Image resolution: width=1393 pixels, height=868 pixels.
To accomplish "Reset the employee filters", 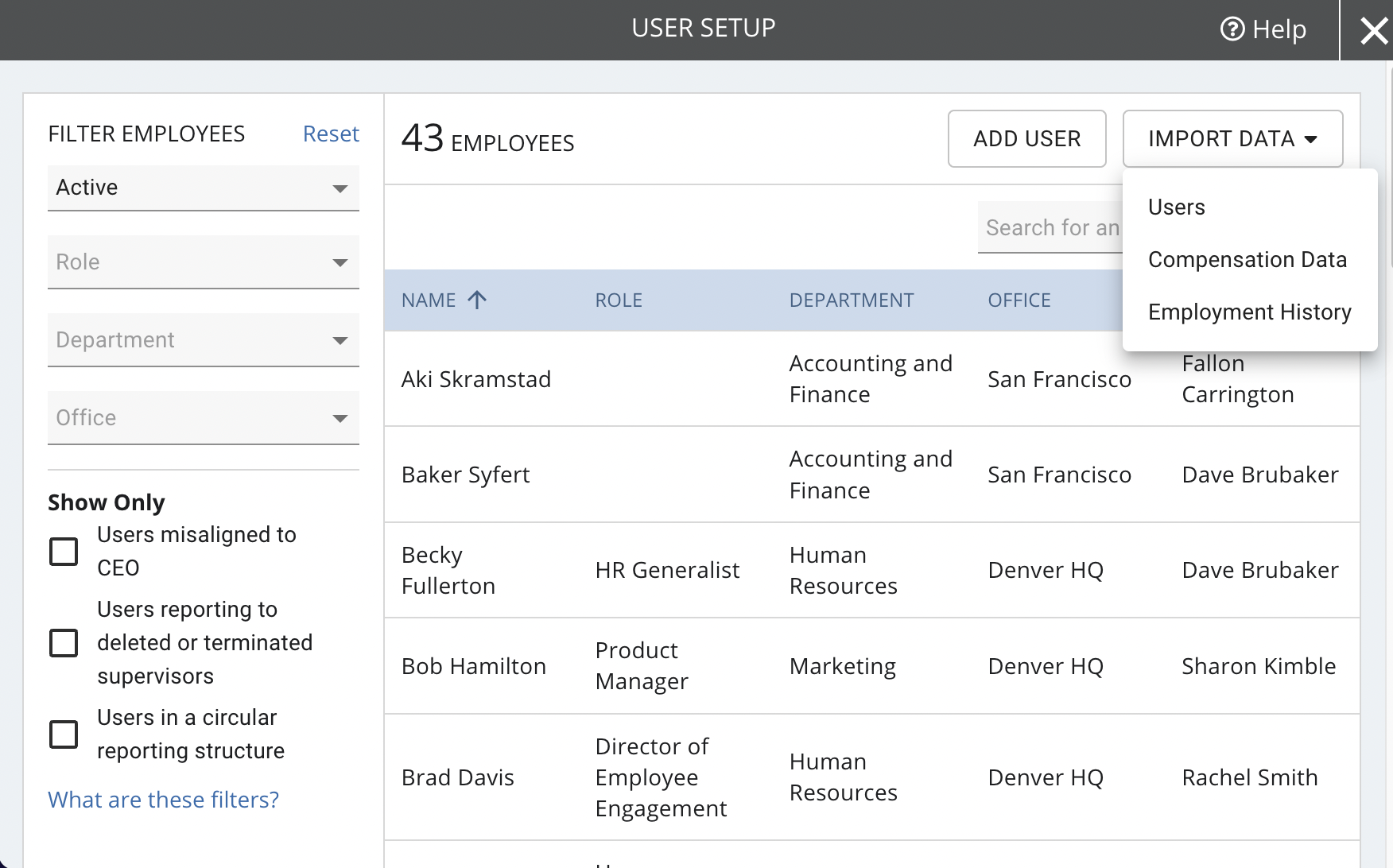I will click(331, 134).
